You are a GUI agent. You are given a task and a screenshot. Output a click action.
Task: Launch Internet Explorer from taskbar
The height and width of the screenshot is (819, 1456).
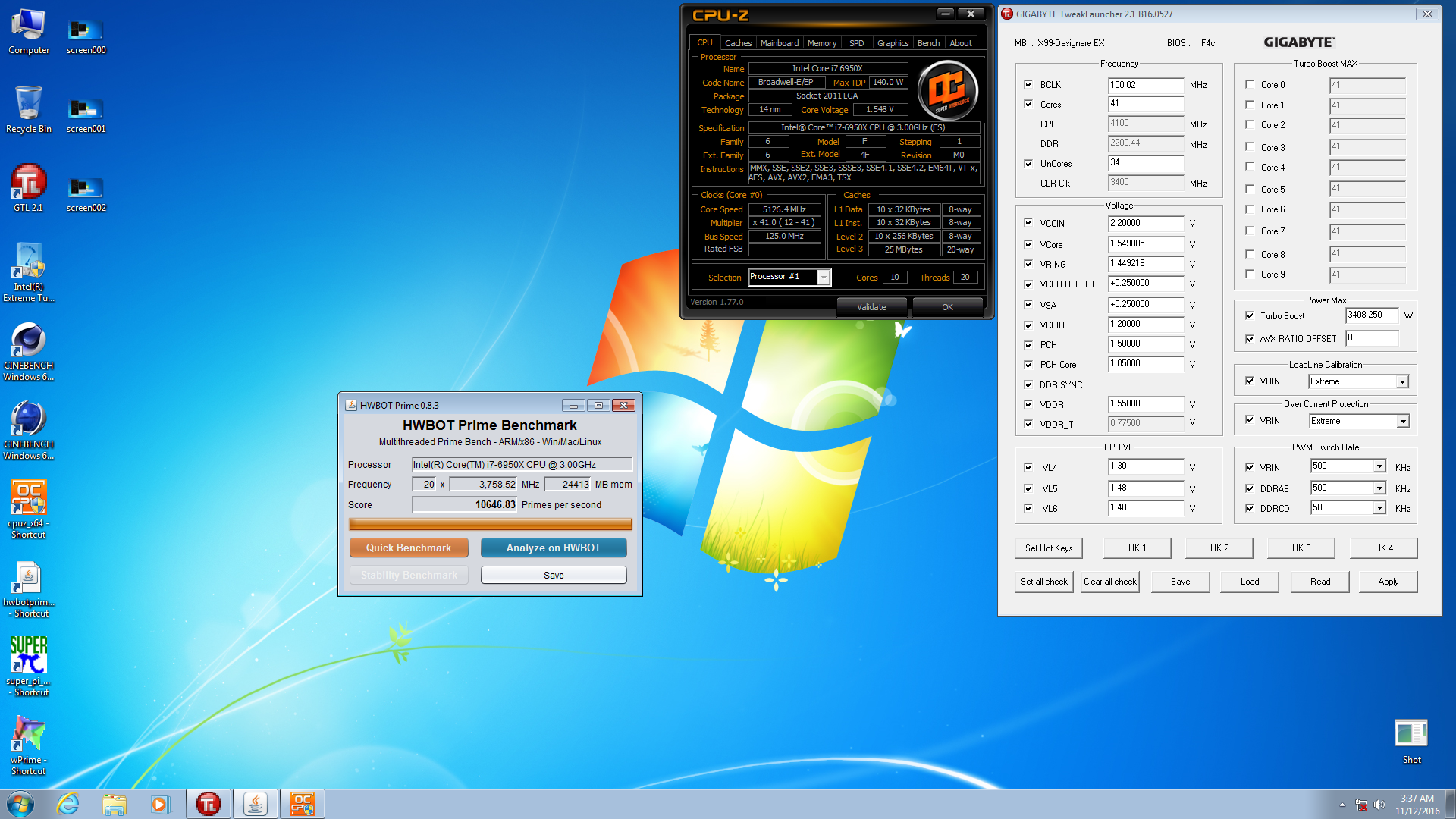[x=68, y=804]
